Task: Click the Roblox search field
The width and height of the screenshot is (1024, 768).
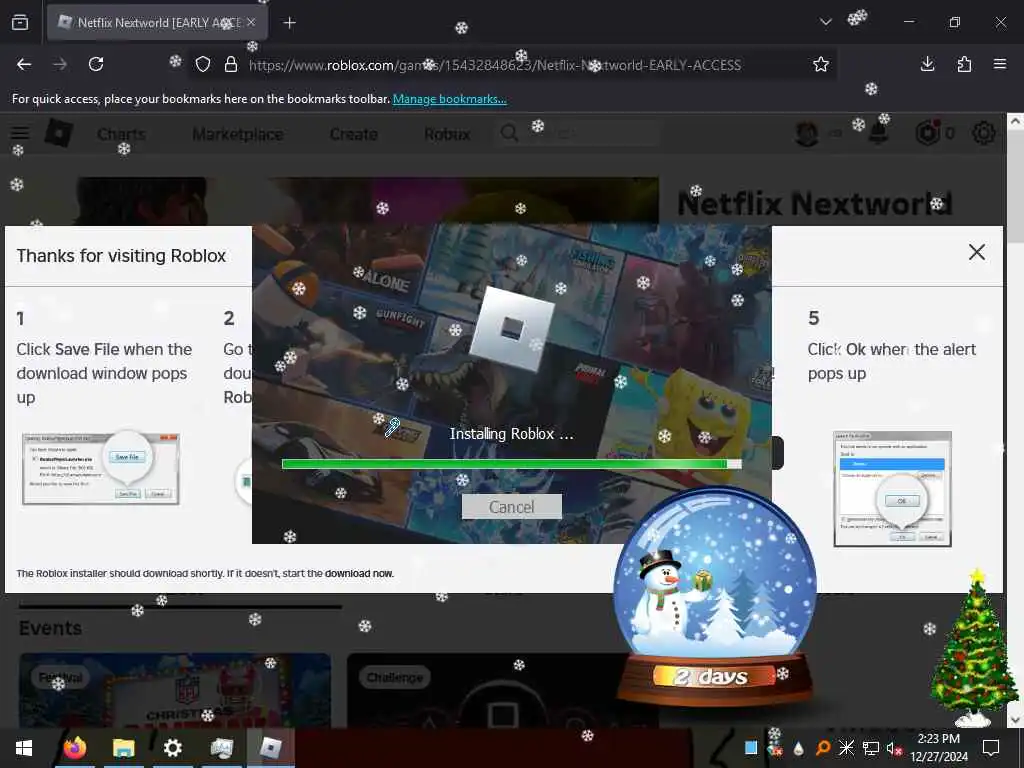Action: pyautogui.click(x=579, y=134)
